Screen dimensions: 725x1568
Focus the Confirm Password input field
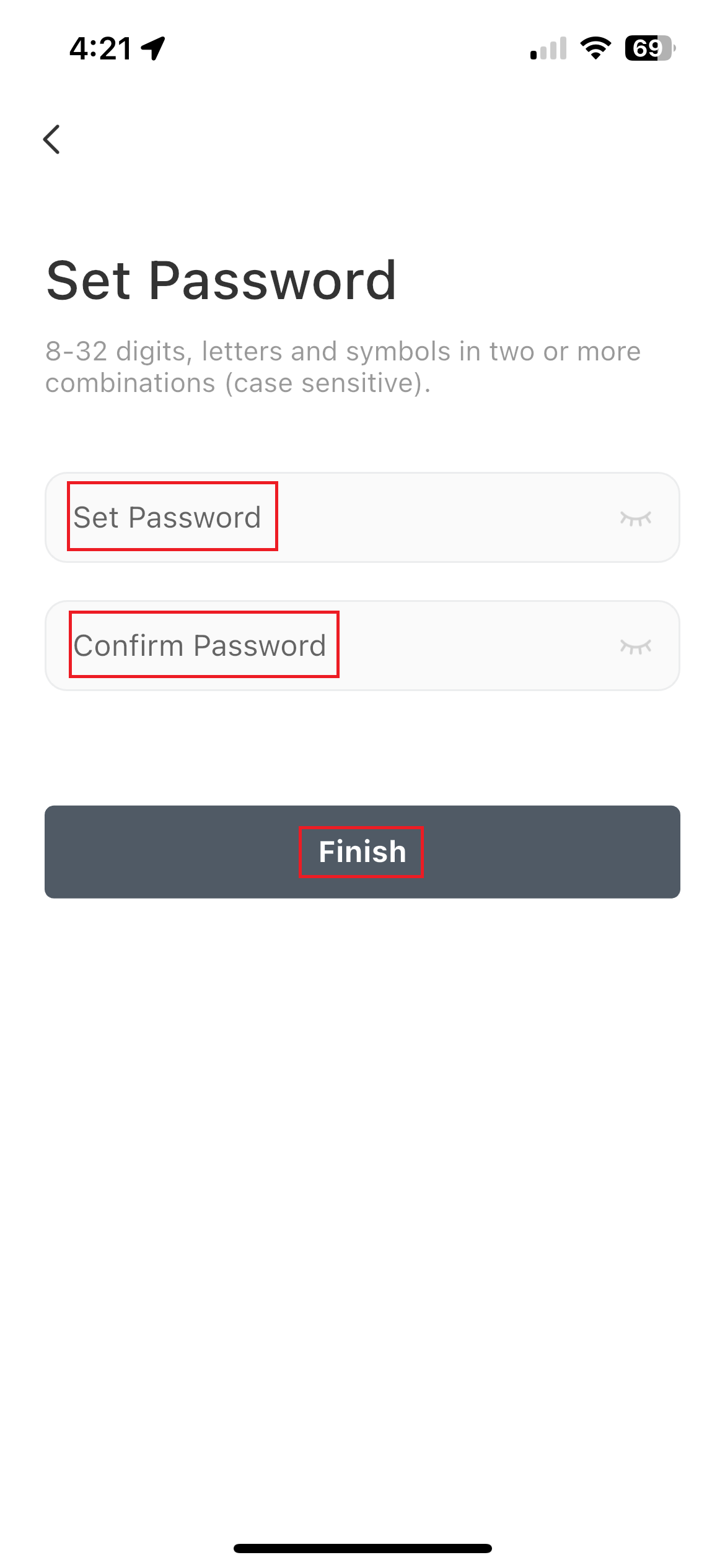362,646
